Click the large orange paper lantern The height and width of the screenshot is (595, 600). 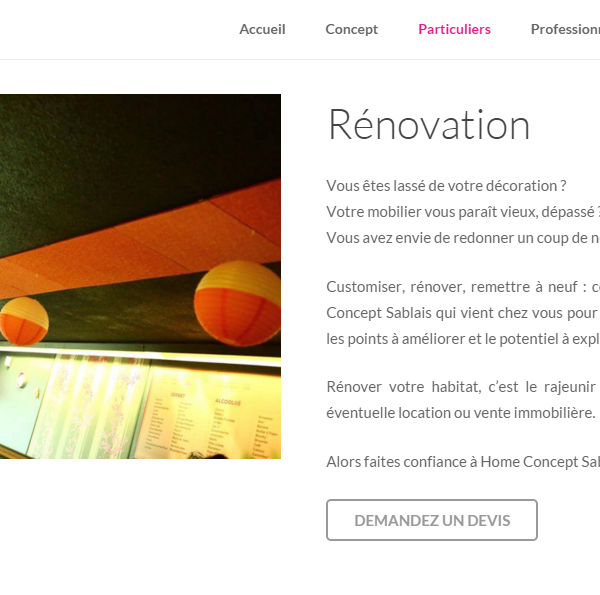point(237,303)
